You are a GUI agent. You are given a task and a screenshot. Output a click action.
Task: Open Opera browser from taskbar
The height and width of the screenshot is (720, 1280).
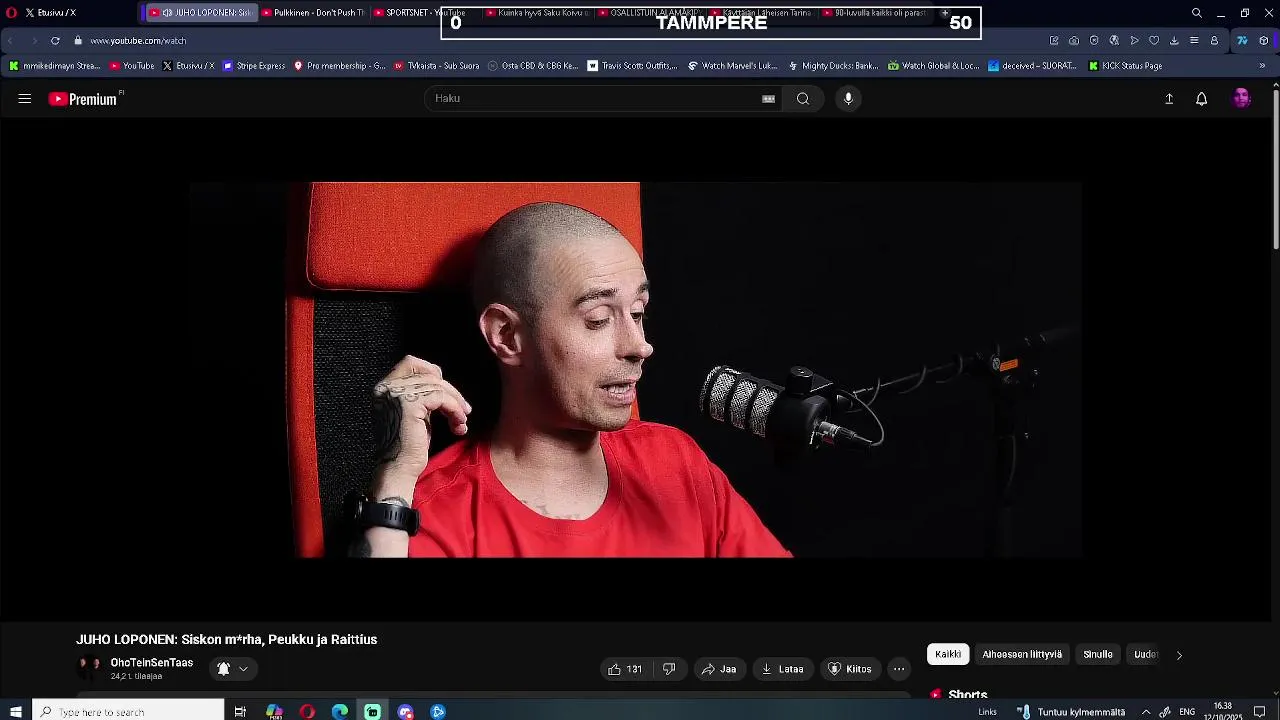(x=307, y=712)
